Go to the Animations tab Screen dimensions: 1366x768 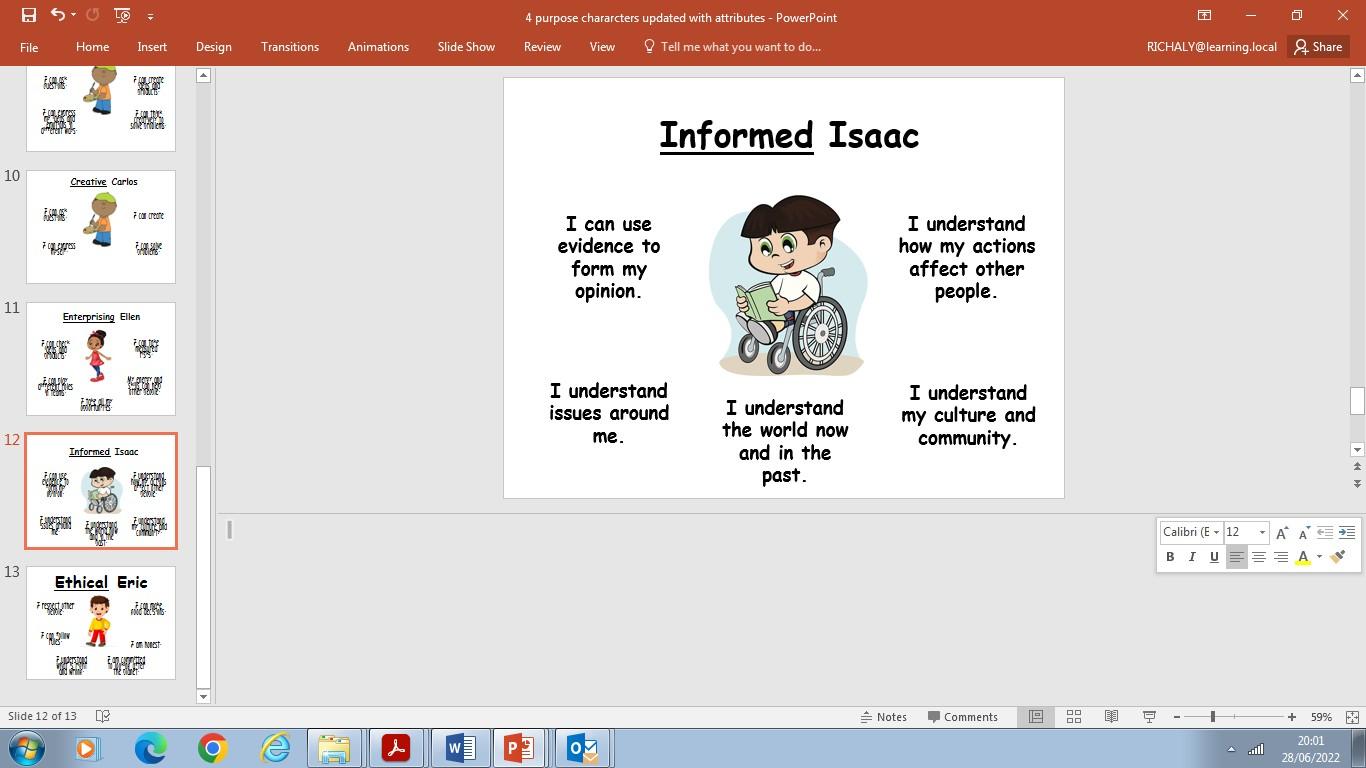pos(378,47)
